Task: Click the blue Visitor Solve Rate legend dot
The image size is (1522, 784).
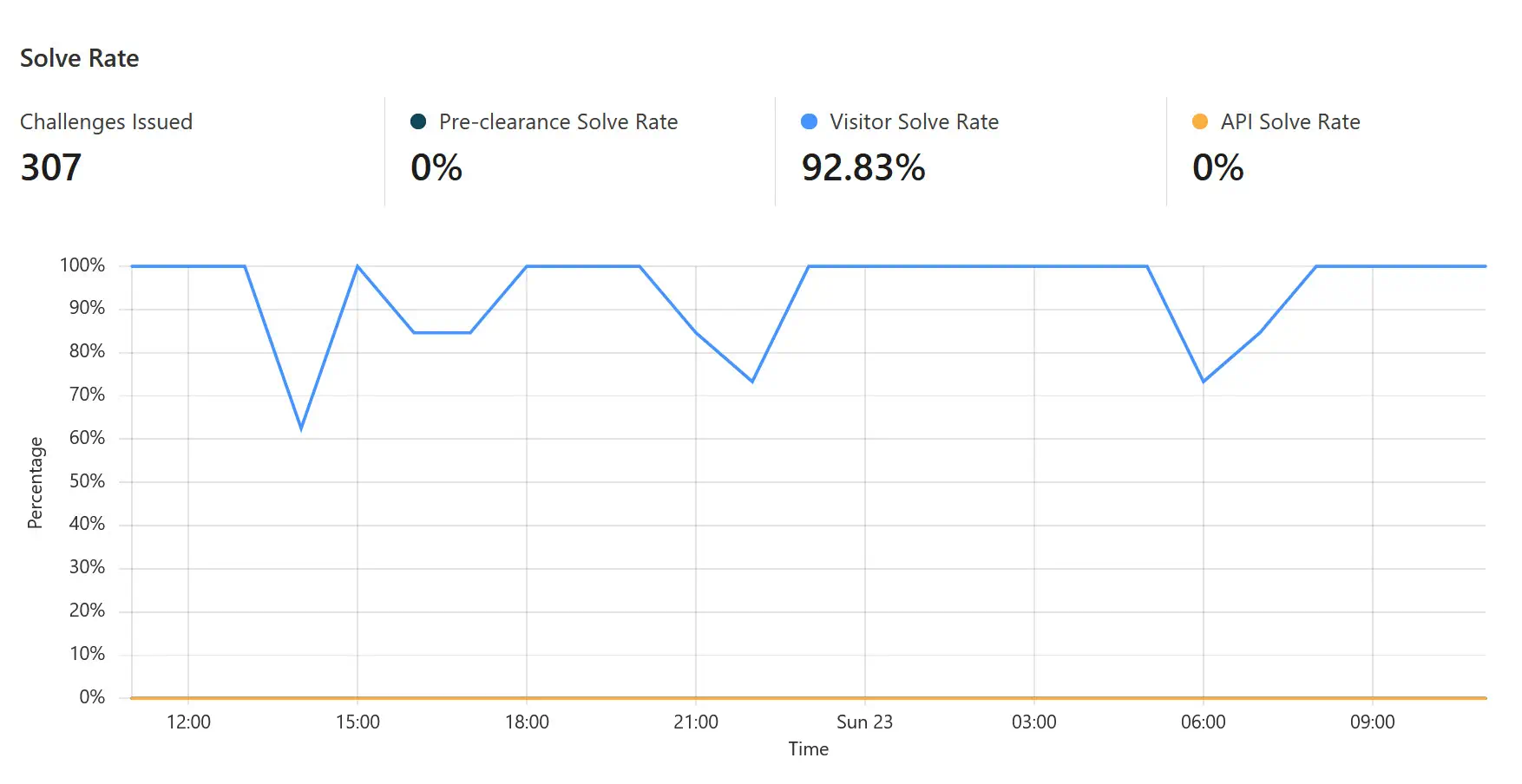Action: tap(809, 122)
